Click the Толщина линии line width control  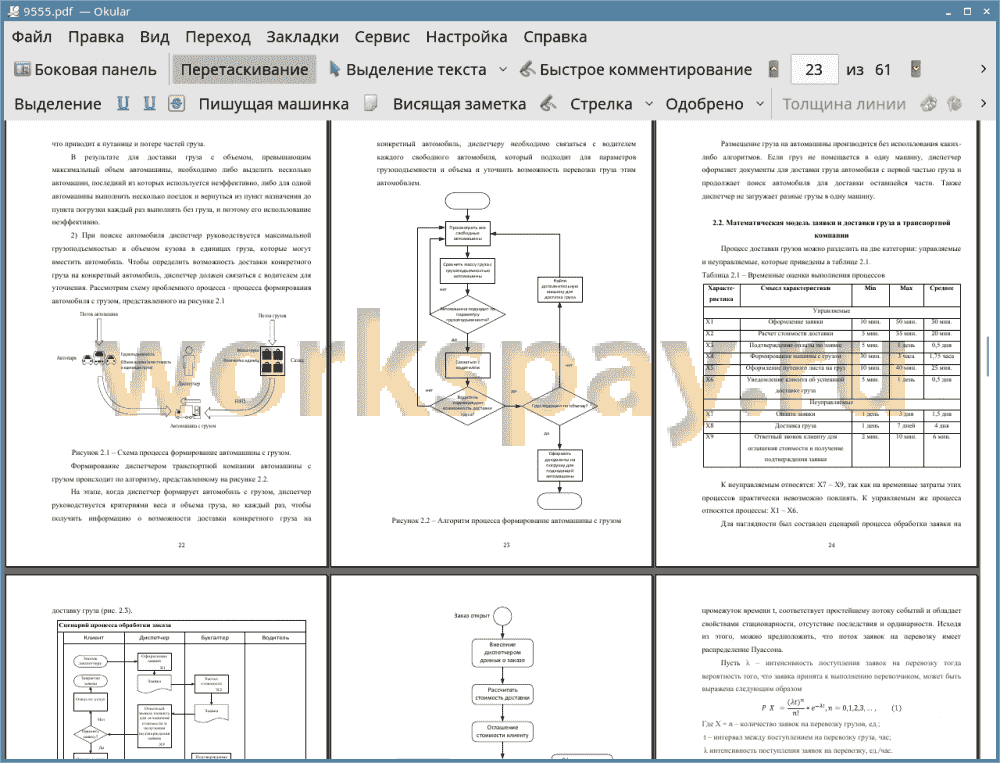point(844,104)
